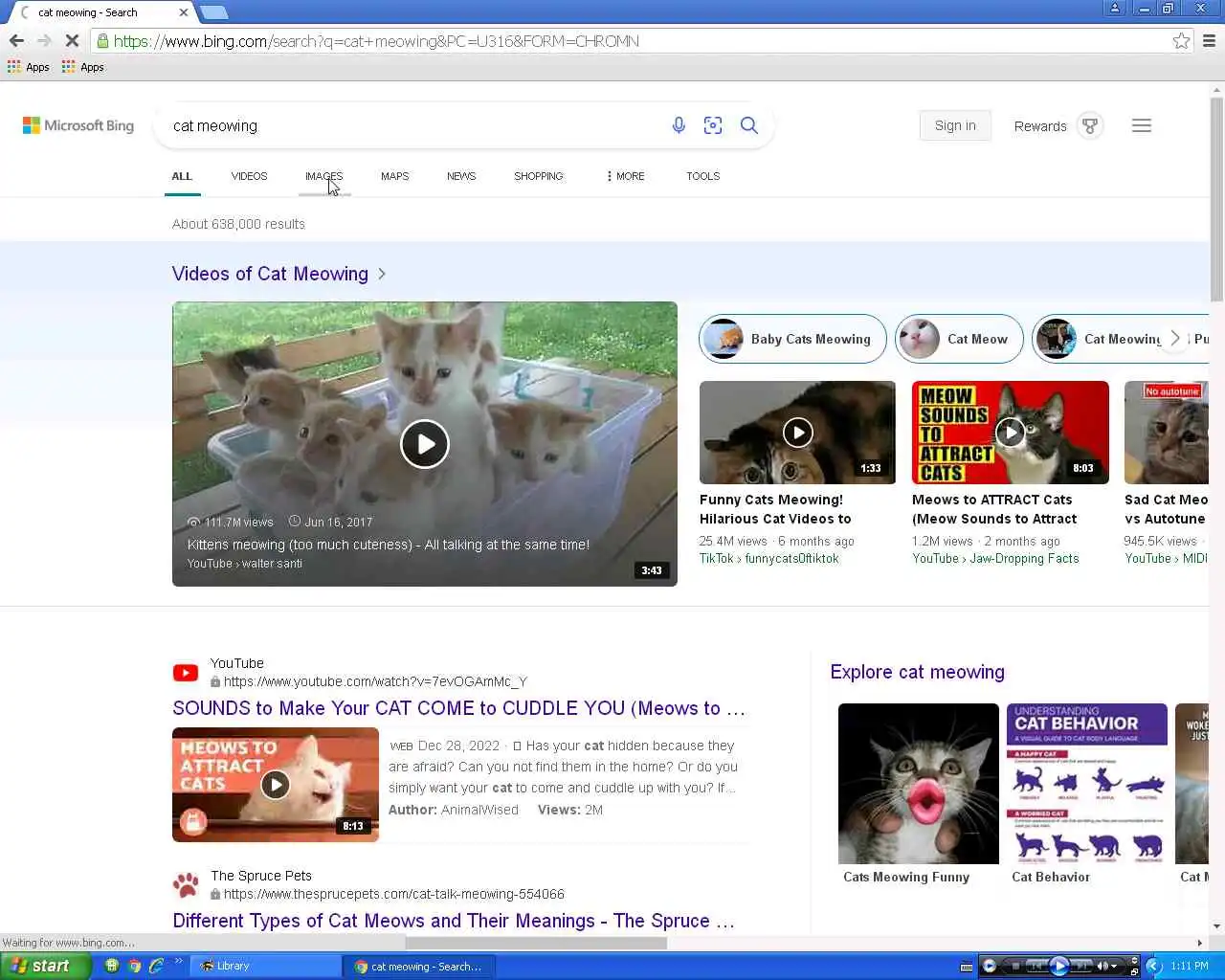Switch to the IMAGES tab
This screenshot has height=980, width=1225.
324,176
